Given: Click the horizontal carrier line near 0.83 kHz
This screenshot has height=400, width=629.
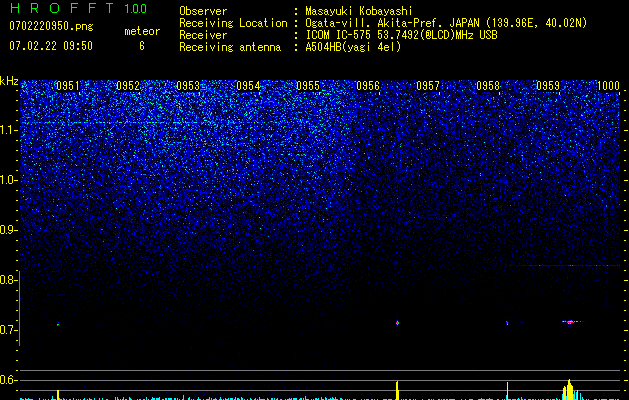Looking at the screenshot, I should (x=562, y=265).
